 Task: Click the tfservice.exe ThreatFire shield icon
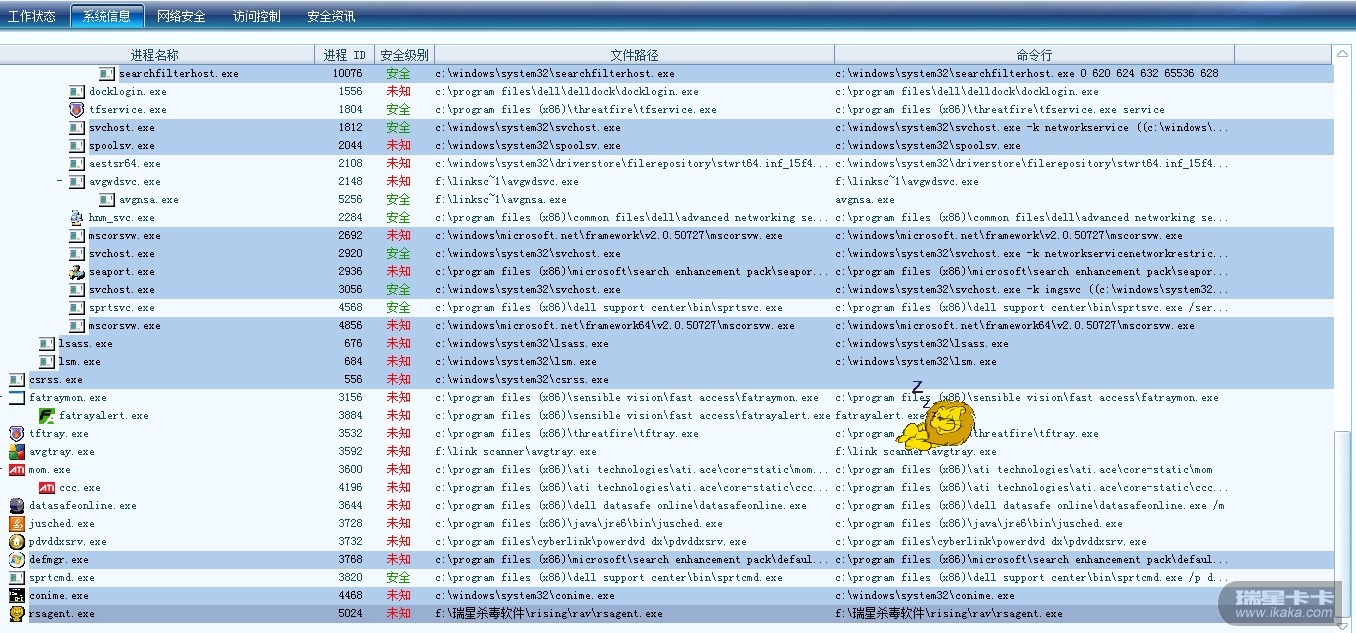pos(77,109)
